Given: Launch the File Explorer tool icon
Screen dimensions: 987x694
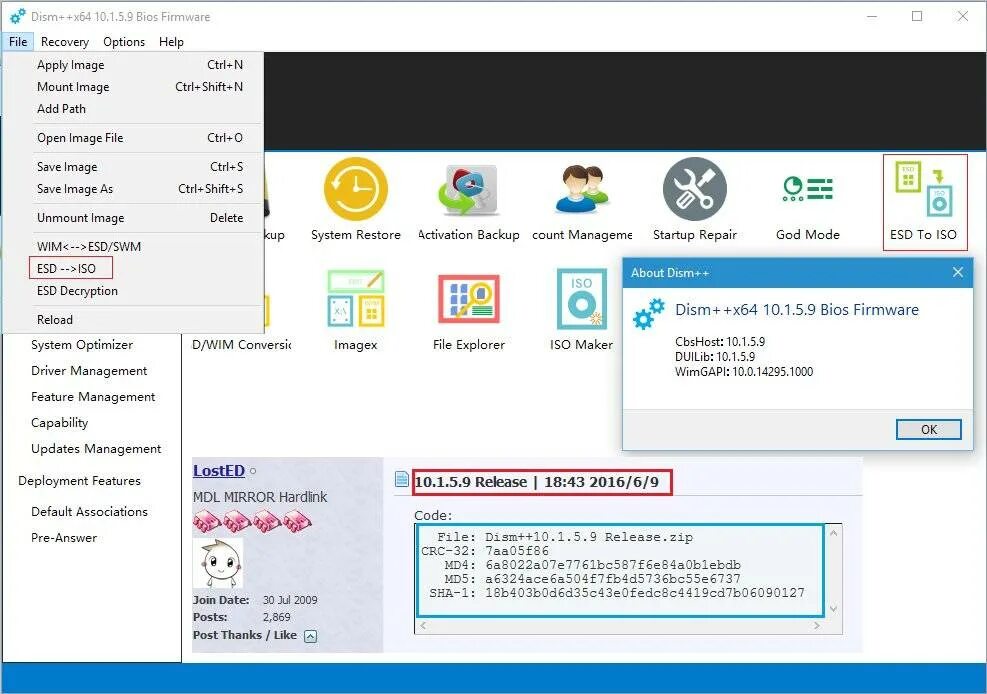Looking at the screenshot, I should point(468,298).
